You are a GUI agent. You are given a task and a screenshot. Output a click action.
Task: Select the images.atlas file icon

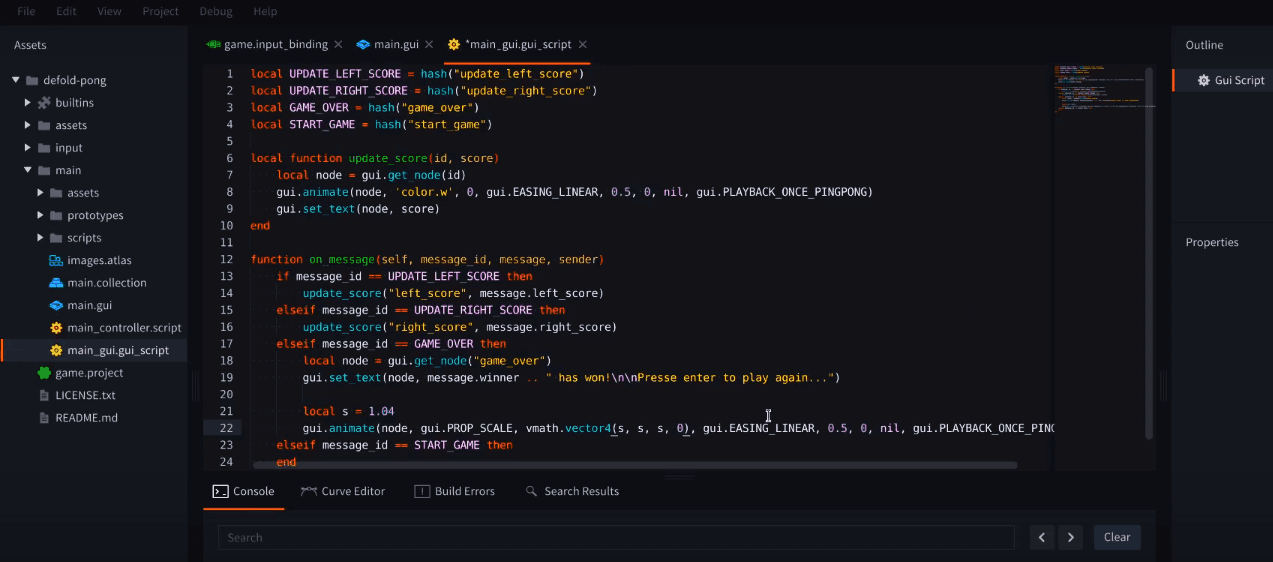click(x=57, y=260)
